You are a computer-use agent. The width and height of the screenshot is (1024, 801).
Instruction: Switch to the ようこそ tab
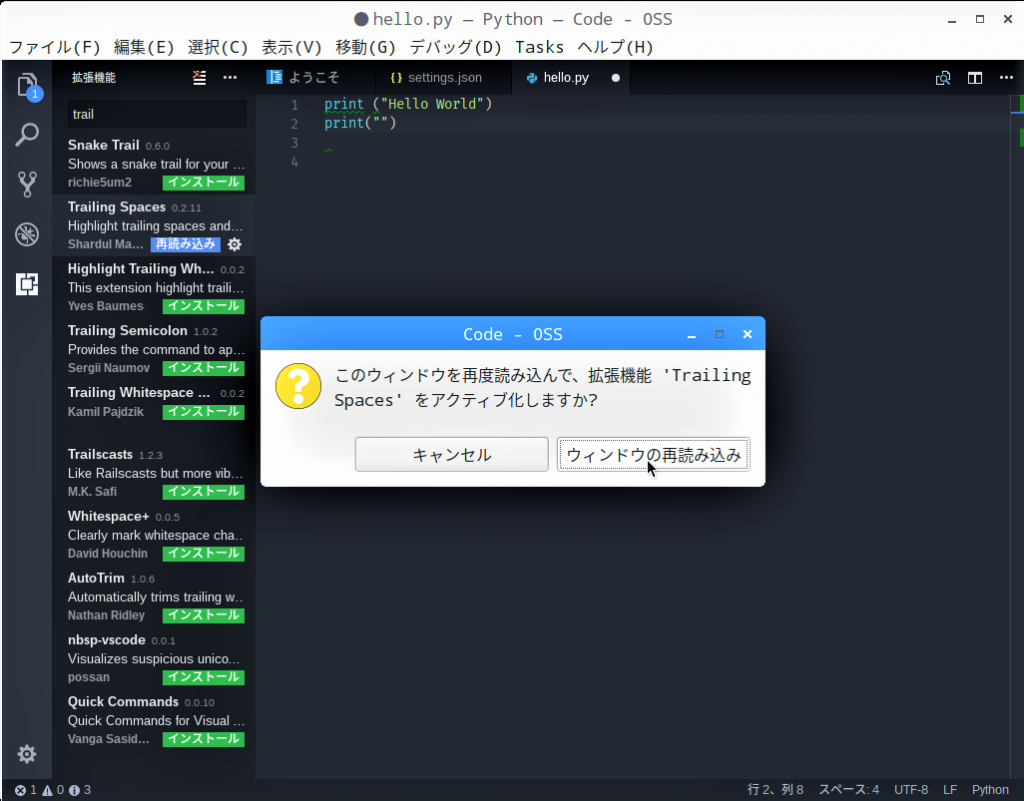[315, 78]
